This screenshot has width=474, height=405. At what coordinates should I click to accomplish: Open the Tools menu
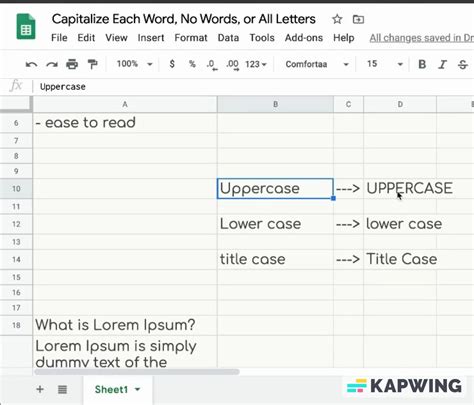click(262, 38)
